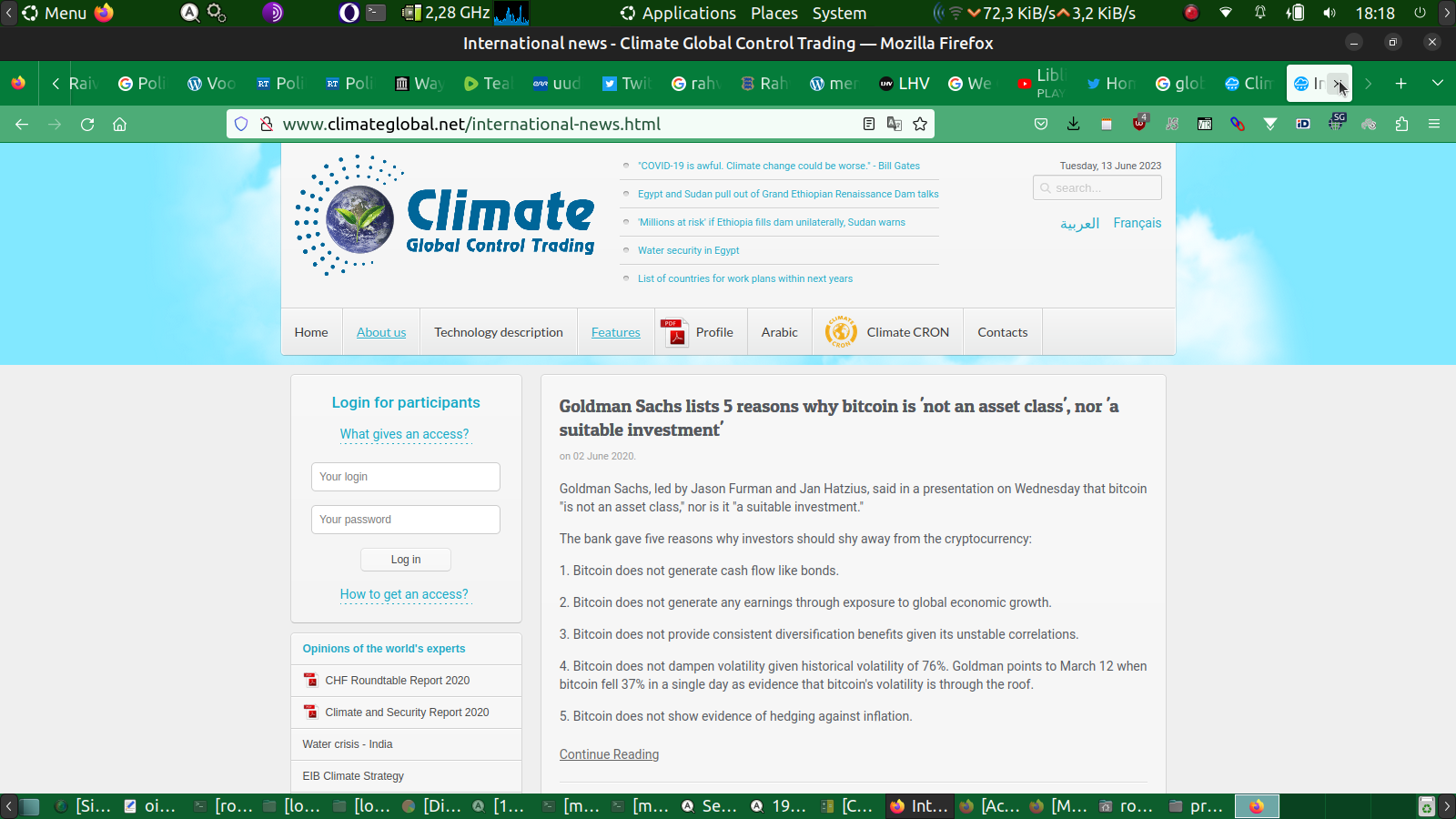Open the System menu
The height and width of the screenshot is (819, 1456).
839,13
